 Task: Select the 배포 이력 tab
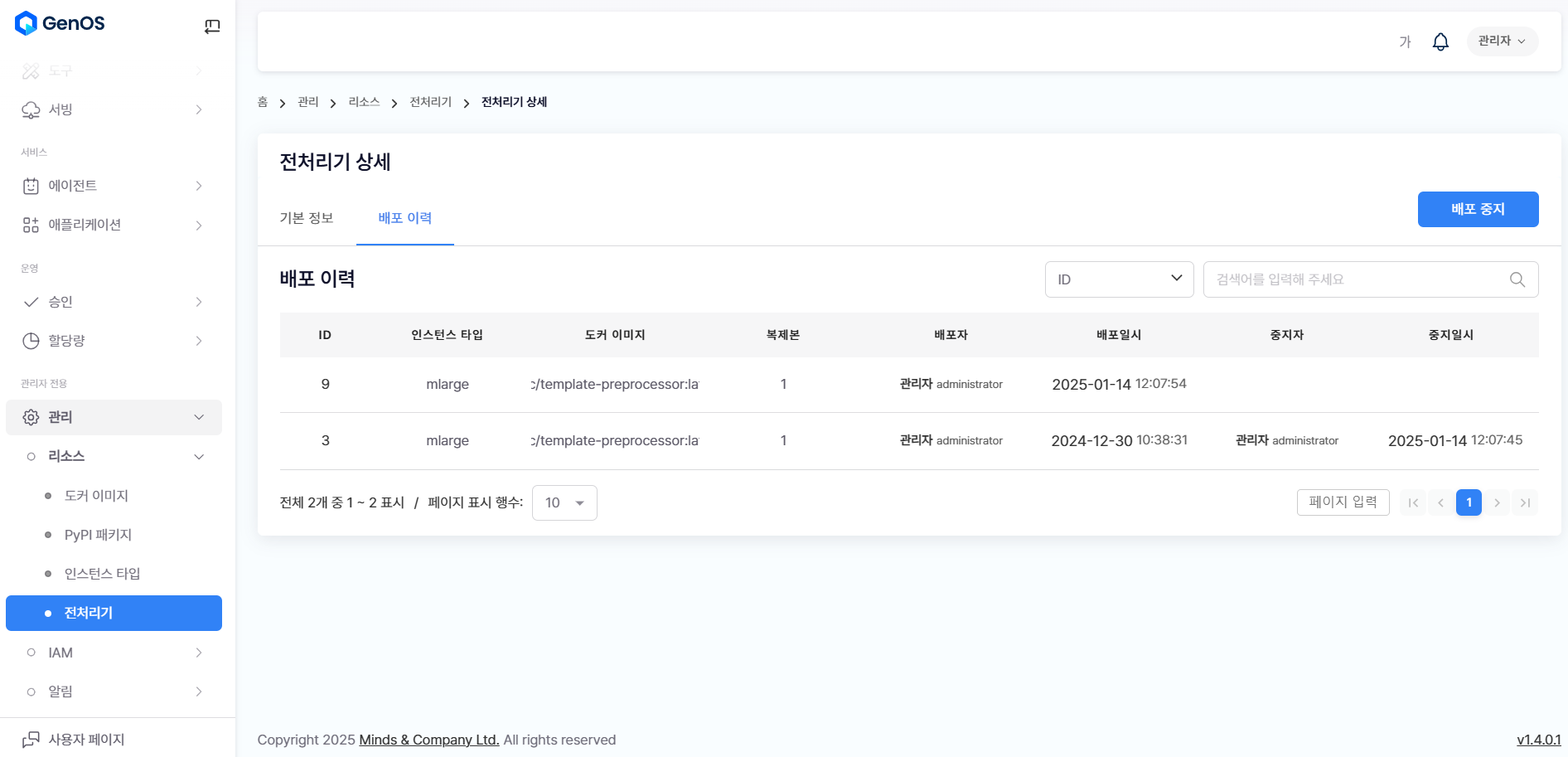404,218
